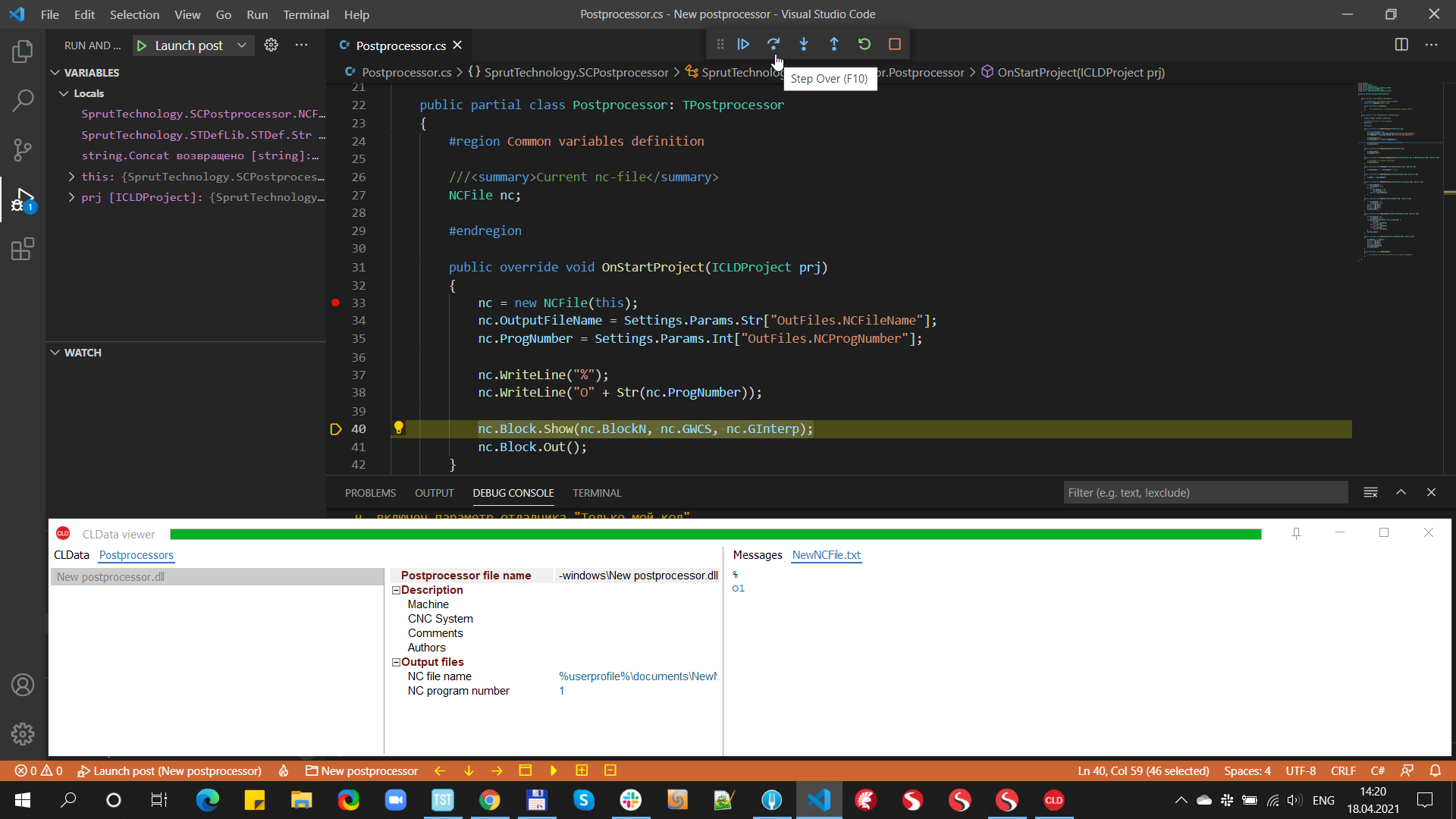Toggle the breakpoint on line 33

334,303
